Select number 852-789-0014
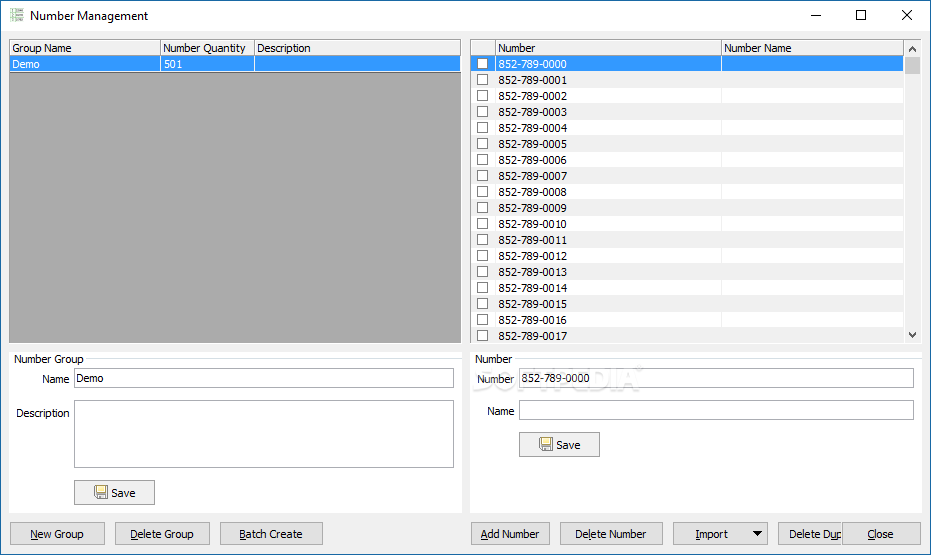Screen dimensions: 931x555 [687, 288]
